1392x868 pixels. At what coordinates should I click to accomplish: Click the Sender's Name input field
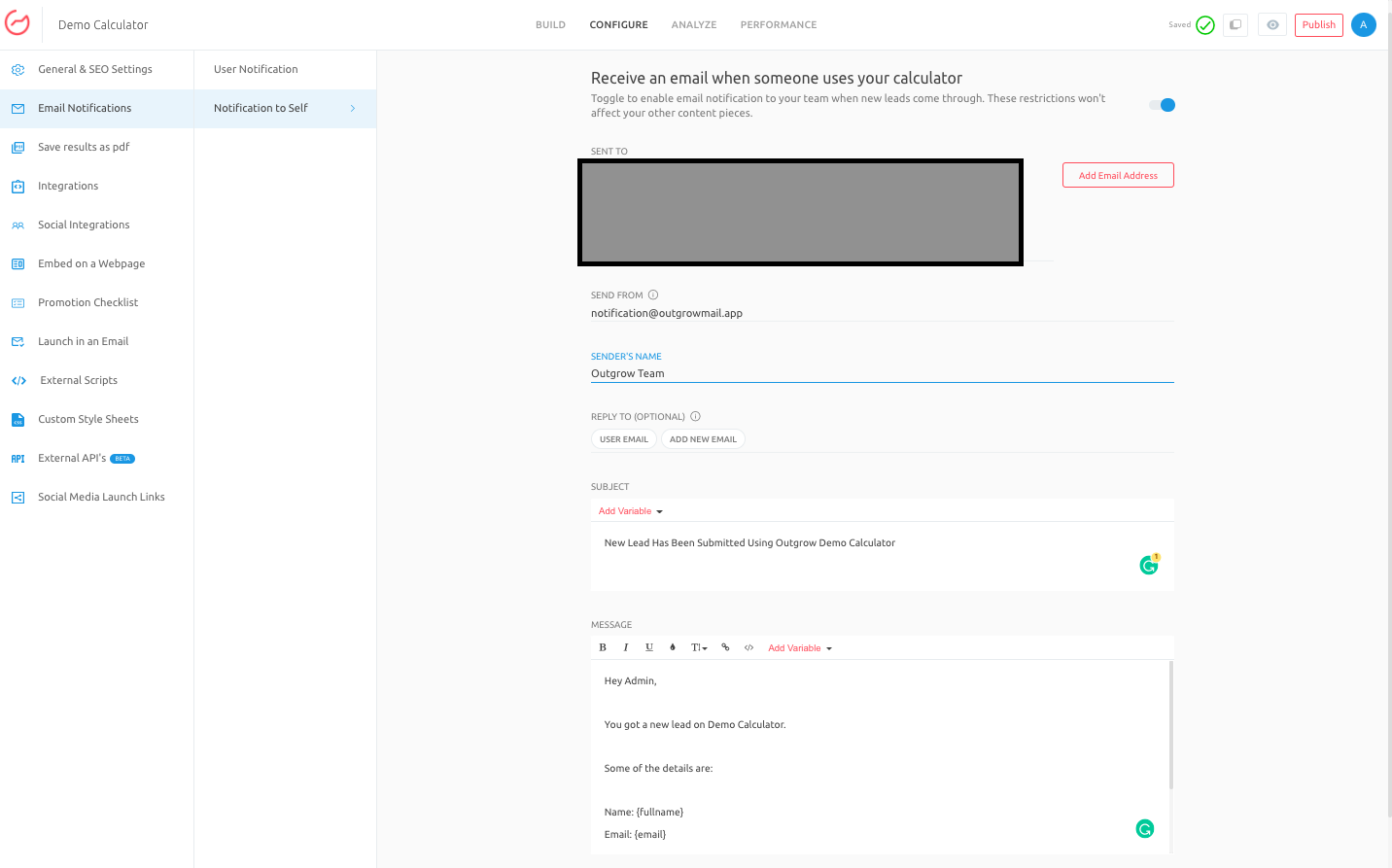click(x=883, y=373)
